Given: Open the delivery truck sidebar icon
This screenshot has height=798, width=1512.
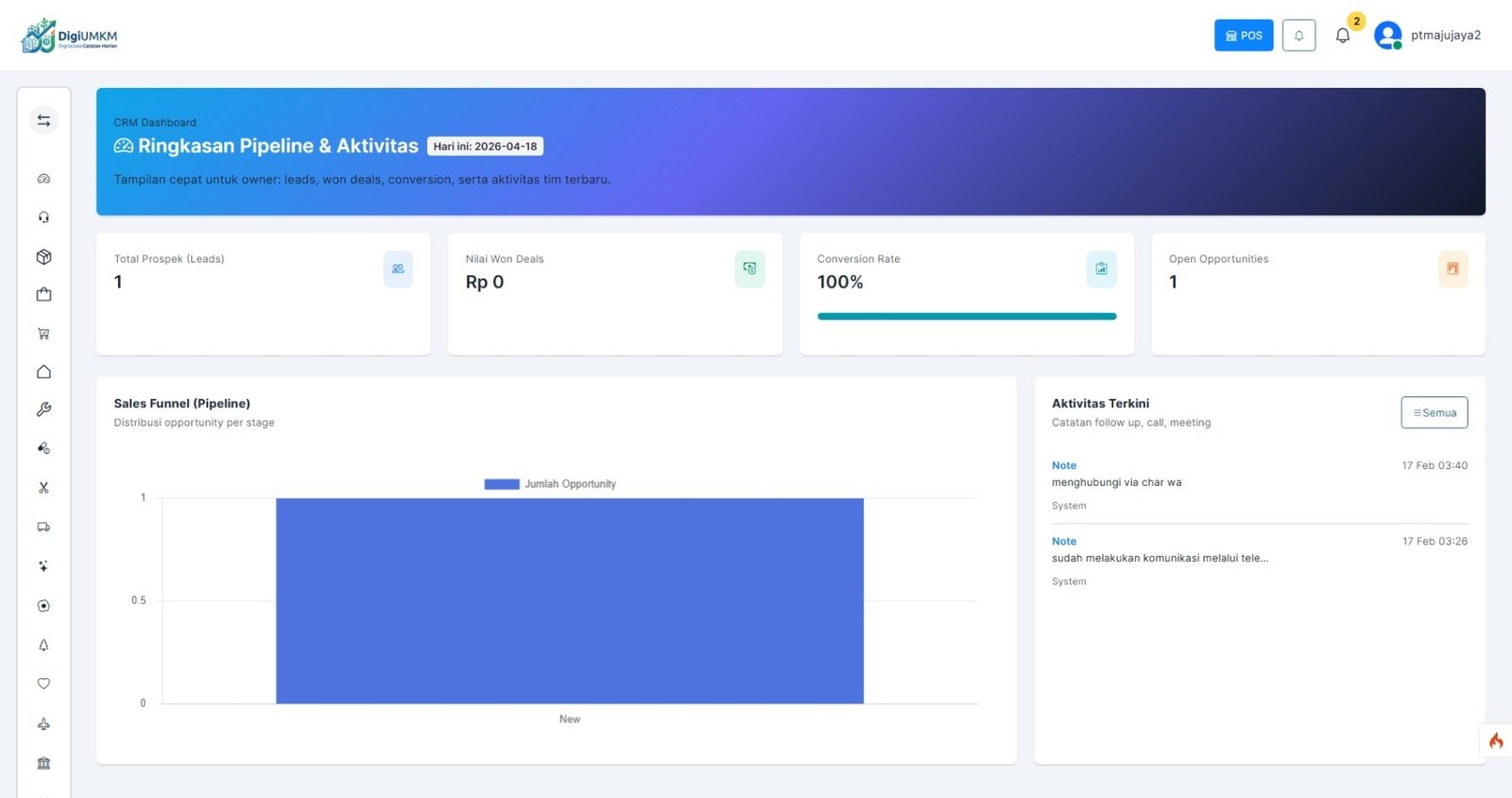Looking at the screenshot, I should tap(43, 527).
